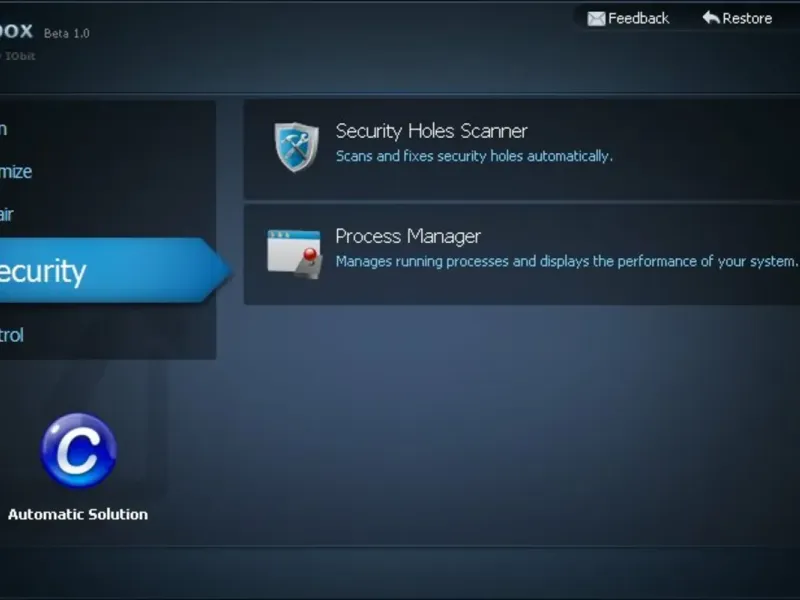Switch to the Optimize sidebar tab

click(x=16, y=171)
